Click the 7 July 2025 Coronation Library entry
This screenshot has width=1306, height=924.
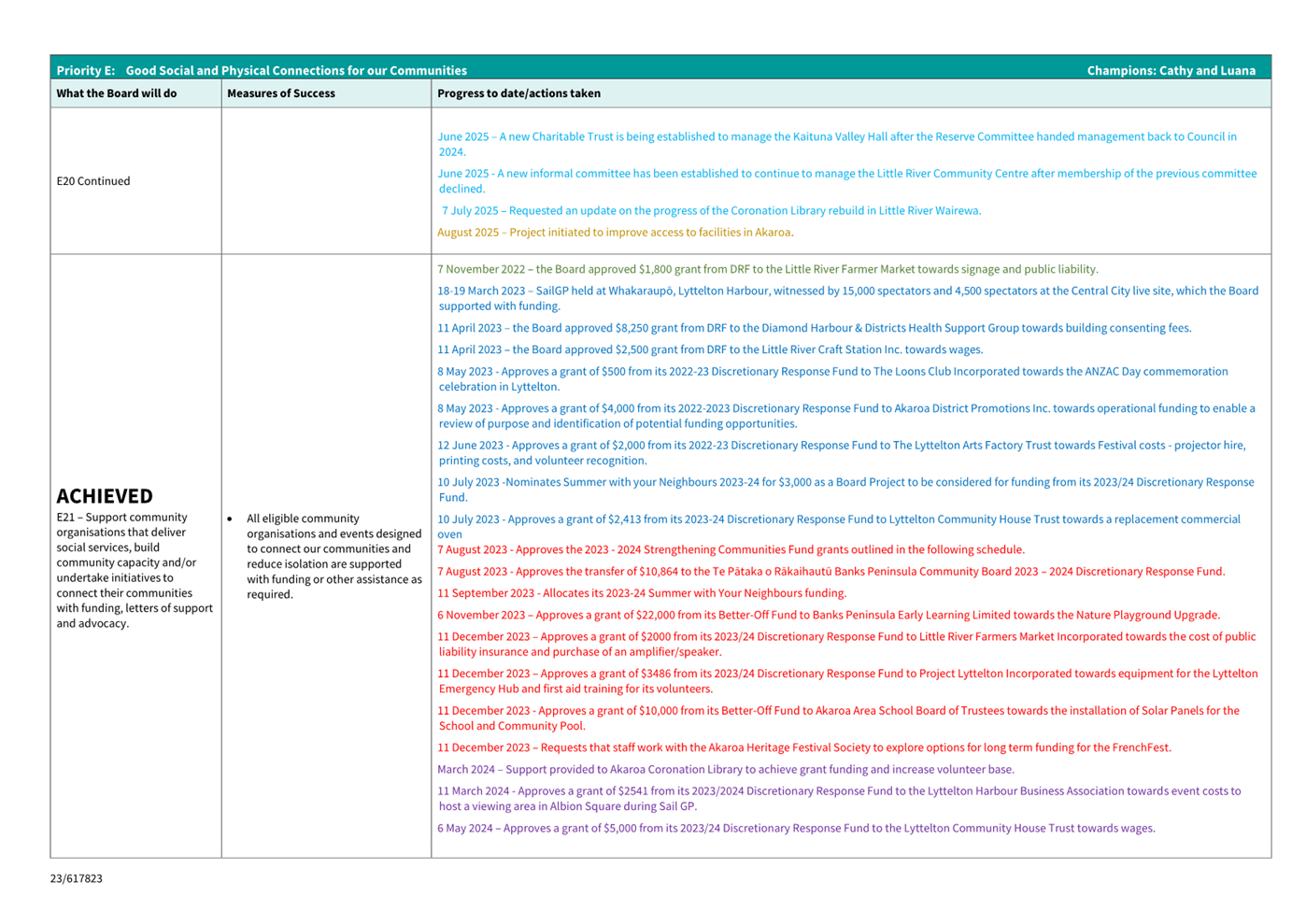click(711, 211)
